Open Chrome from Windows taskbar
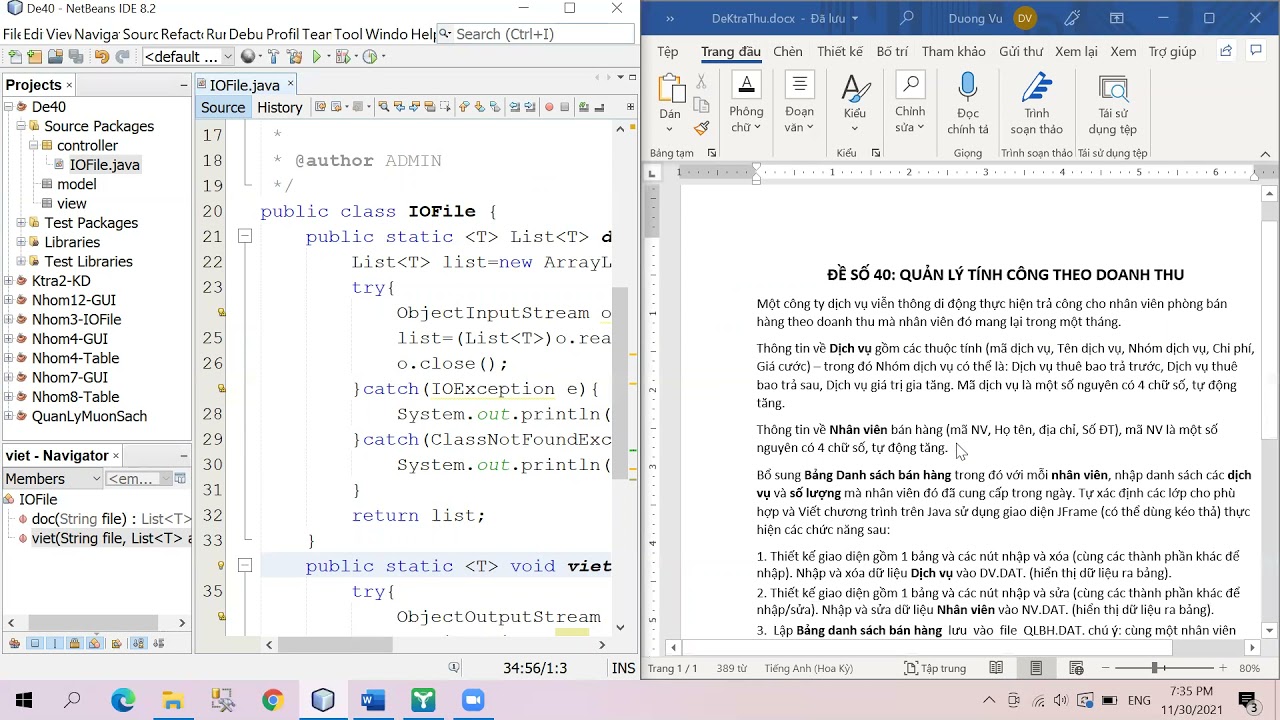 272,700
